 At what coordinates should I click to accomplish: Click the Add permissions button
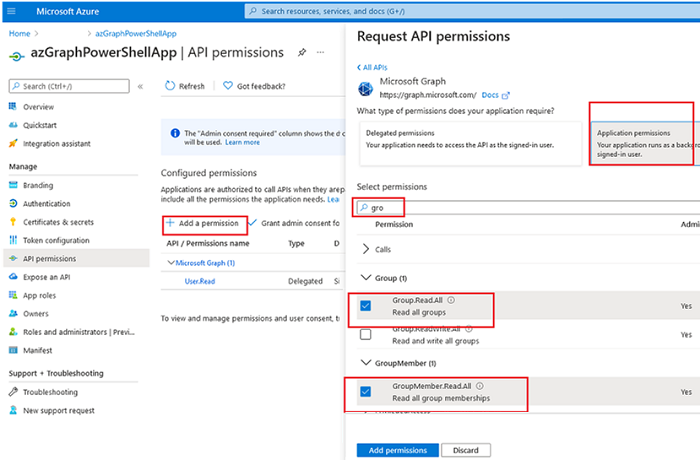[x=396, y=450]
